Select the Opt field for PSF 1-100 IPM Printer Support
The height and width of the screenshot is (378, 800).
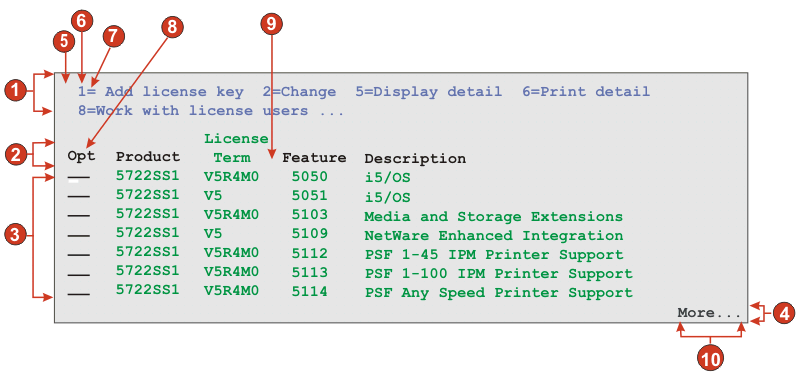tap(79, 274)
